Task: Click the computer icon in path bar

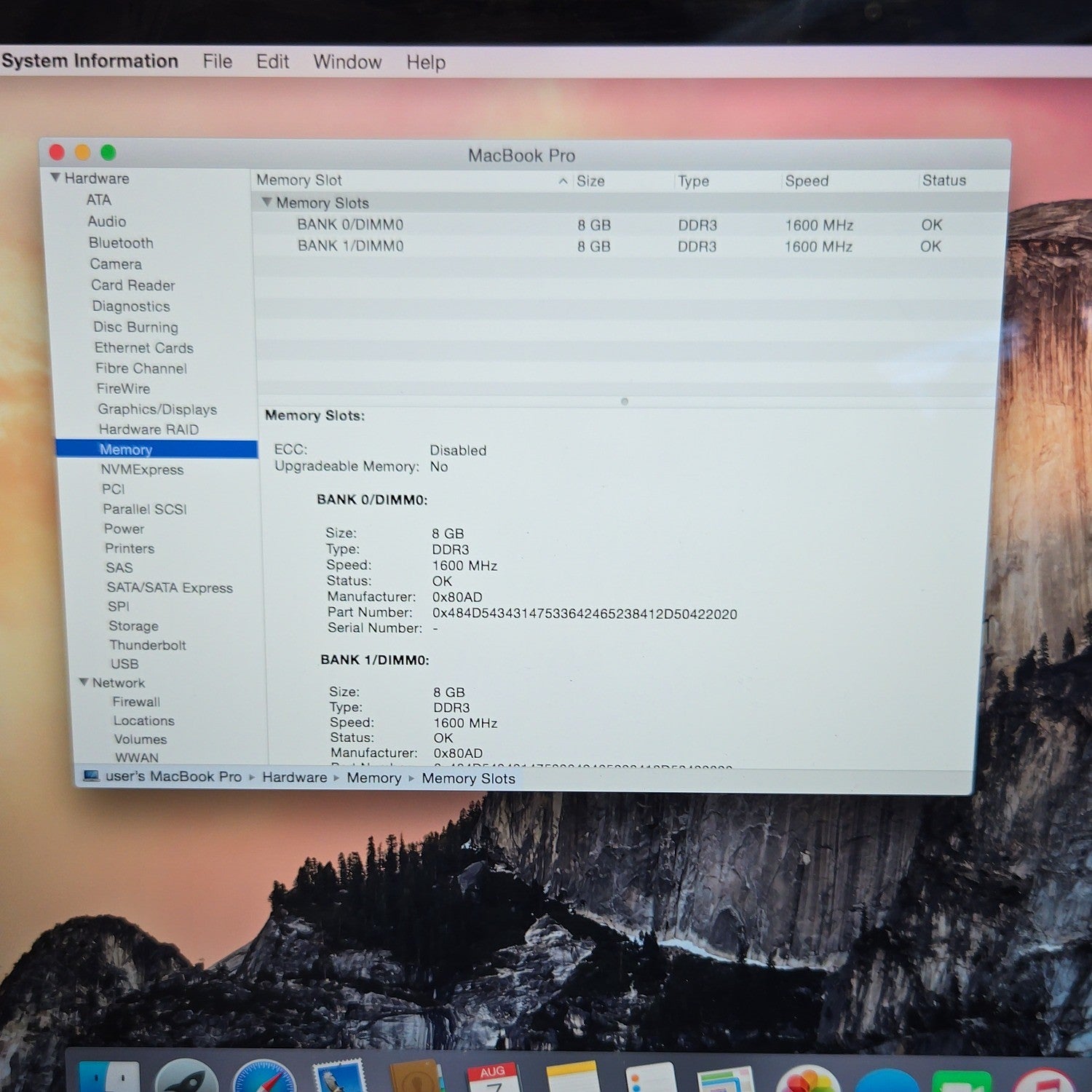Action: click(x=91, y=776)
